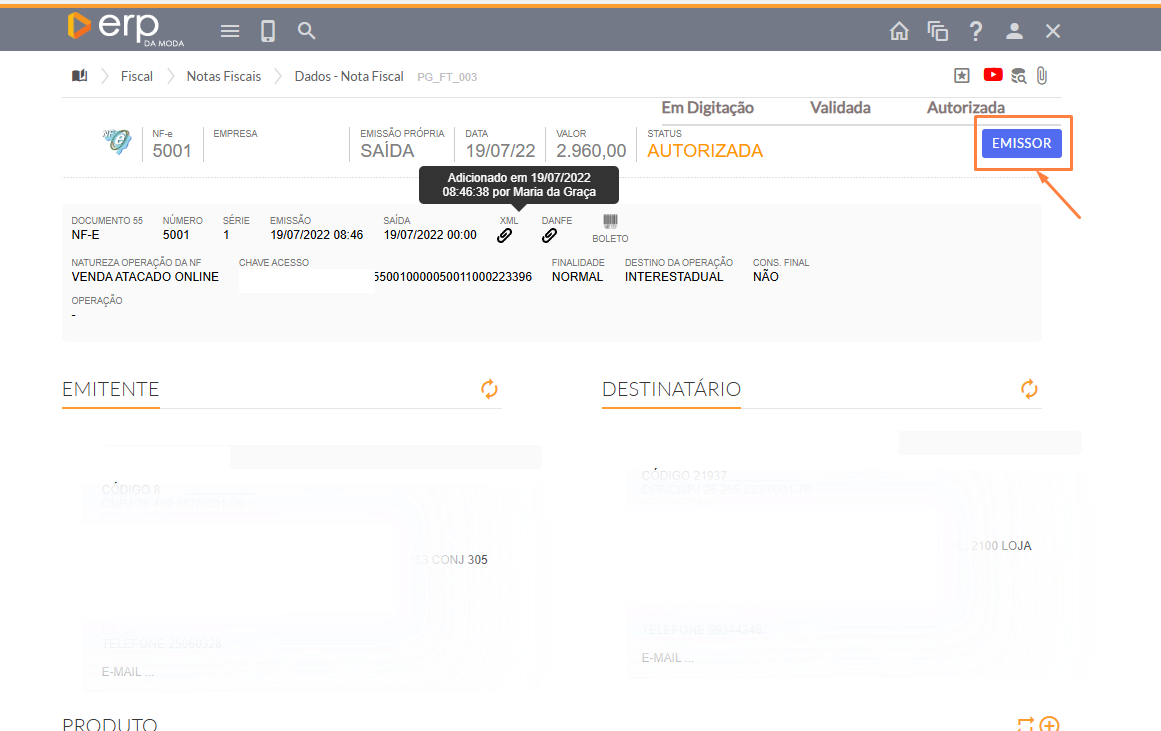The image size is (1161, 731).
Task: Open the DANFE attachment paperclip
Action: 549,236
